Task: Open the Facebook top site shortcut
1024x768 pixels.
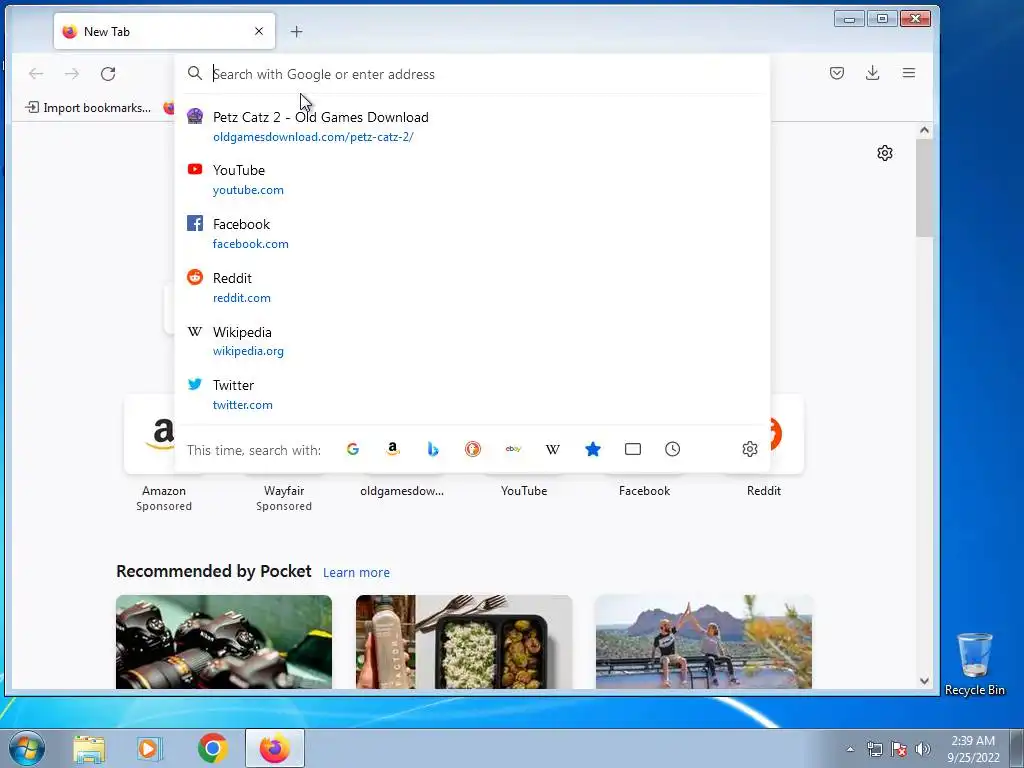Action: point(645,491)
